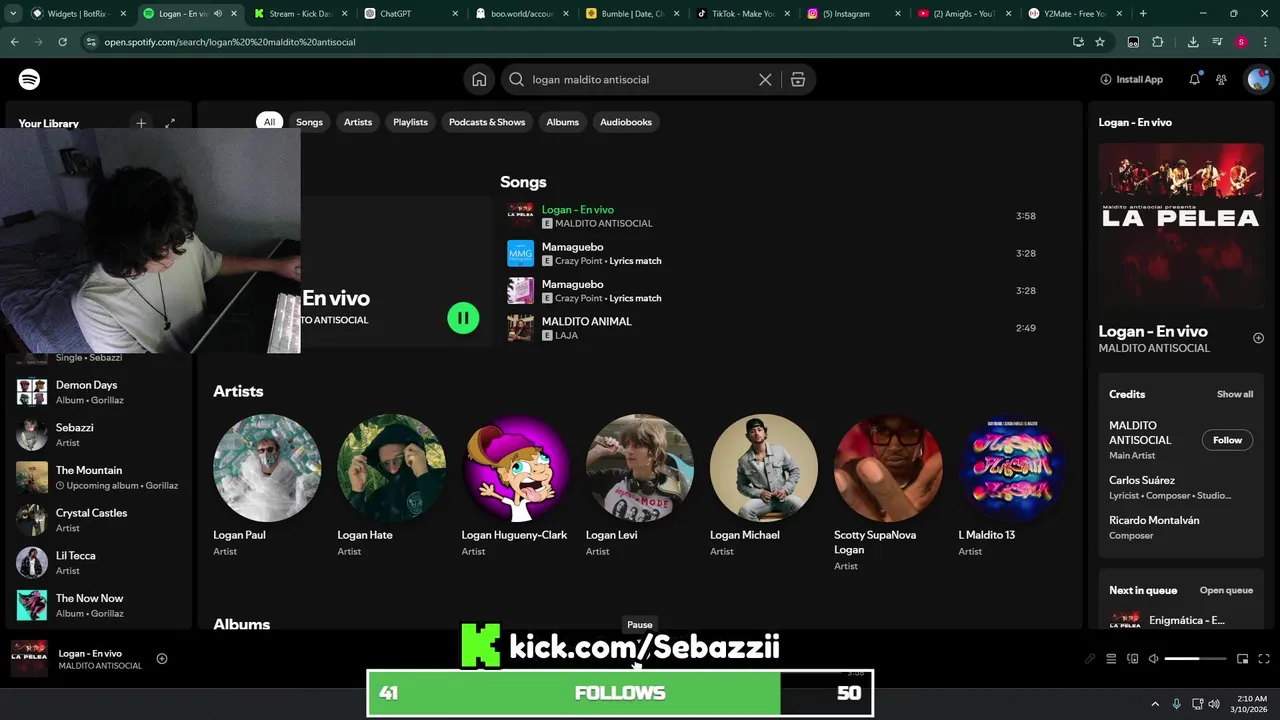Open Lil Tecca artist in library
1280x720 pixels.
(98, 562)
